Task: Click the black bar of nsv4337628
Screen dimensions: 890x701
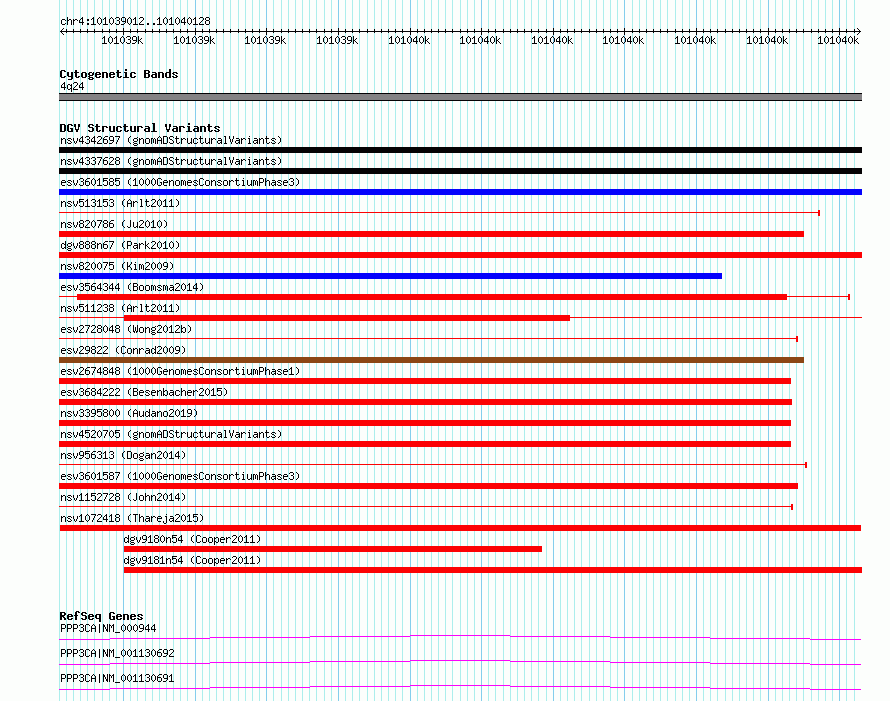Action: (460, 171)
